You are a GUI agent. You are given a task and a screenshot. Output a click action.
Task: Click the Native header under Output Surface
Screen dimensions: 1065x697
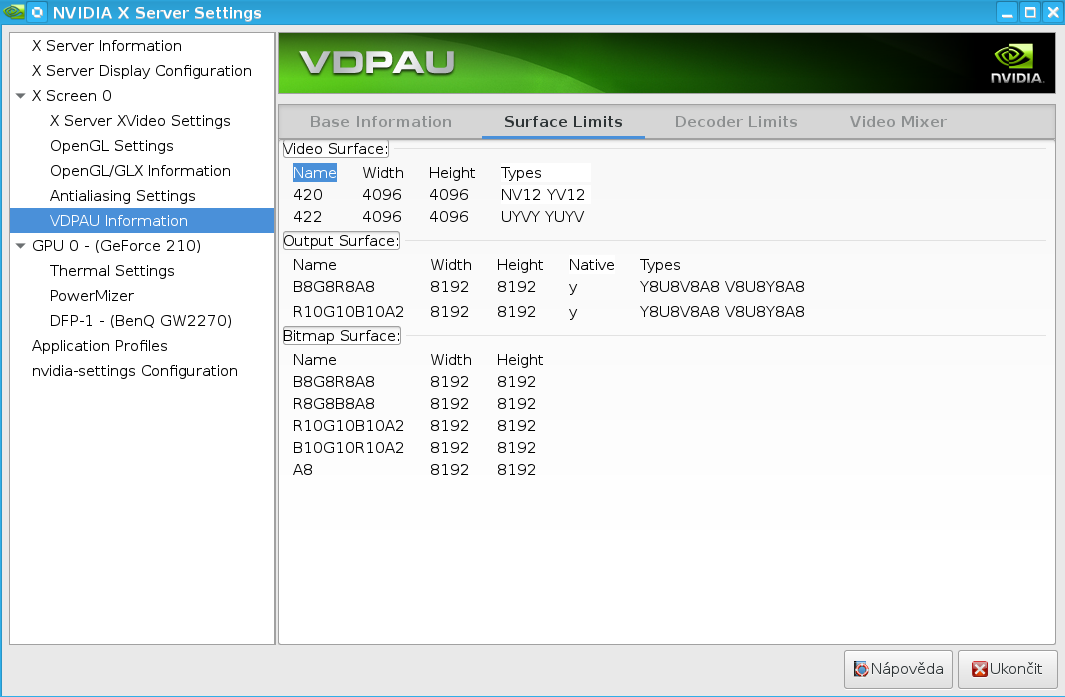592,265
